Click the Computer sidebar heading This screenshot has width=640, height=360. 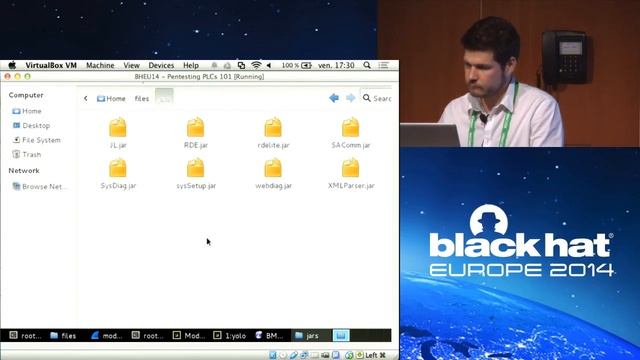26,95
